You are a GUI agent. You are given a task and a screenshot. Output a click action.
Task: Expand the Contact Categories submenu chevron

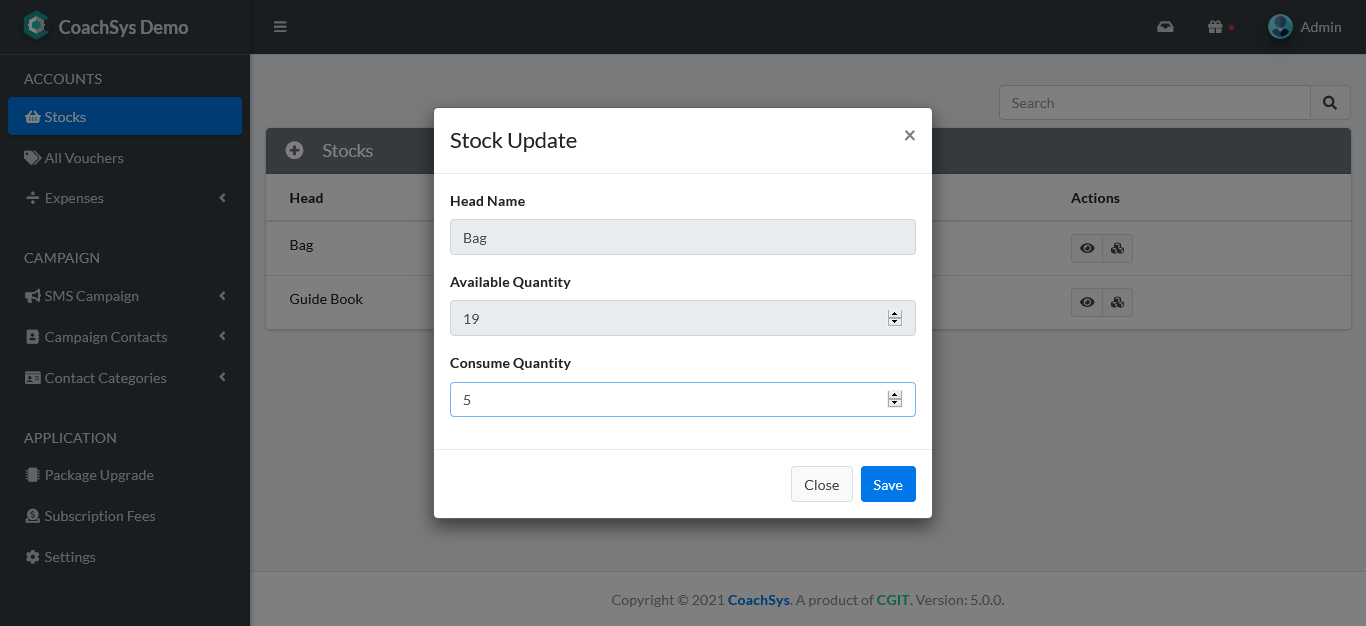tap(222, 378)
